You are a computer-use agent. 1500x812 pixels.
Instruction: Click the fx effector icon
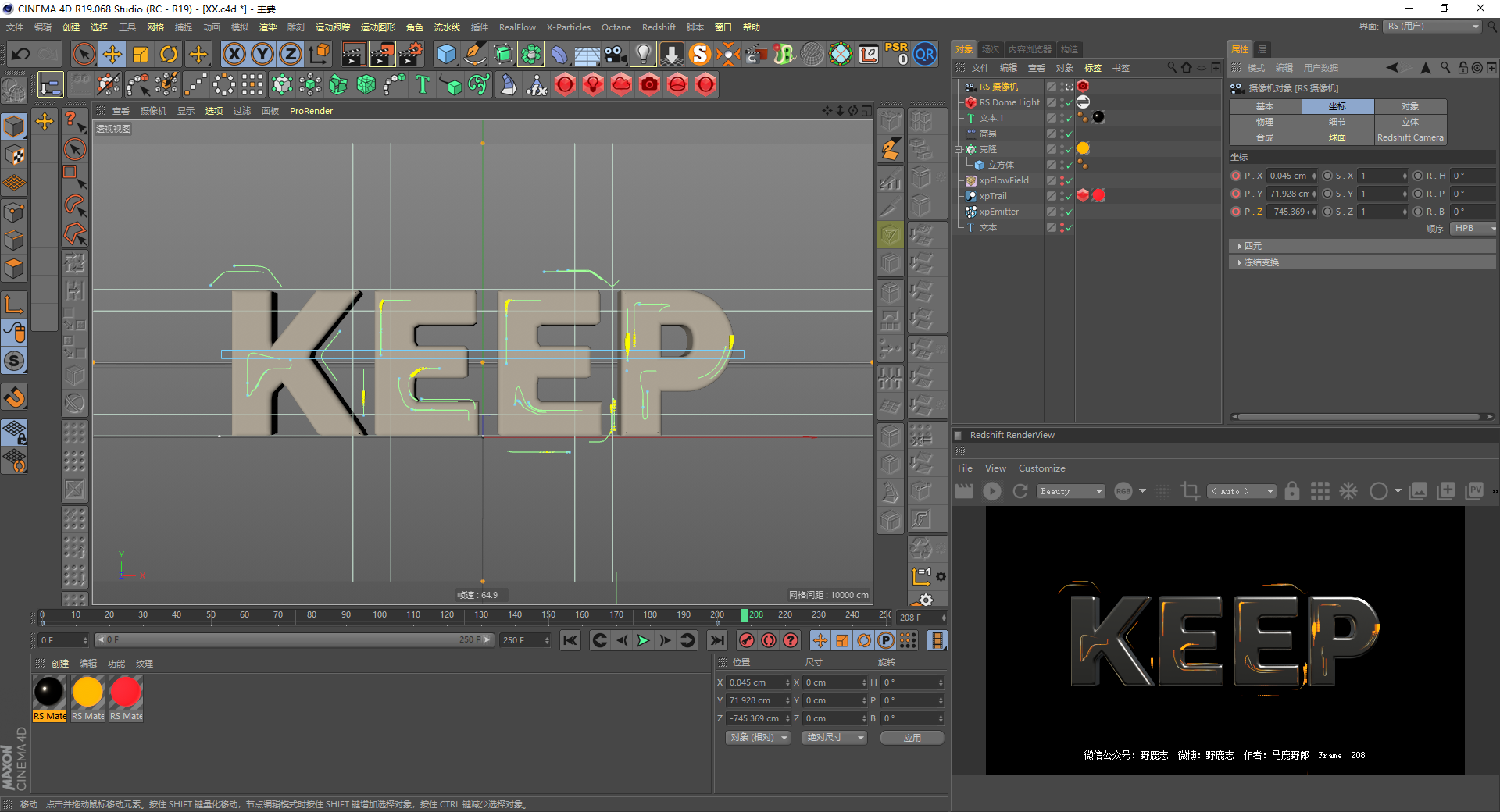[x=537, y=84]
